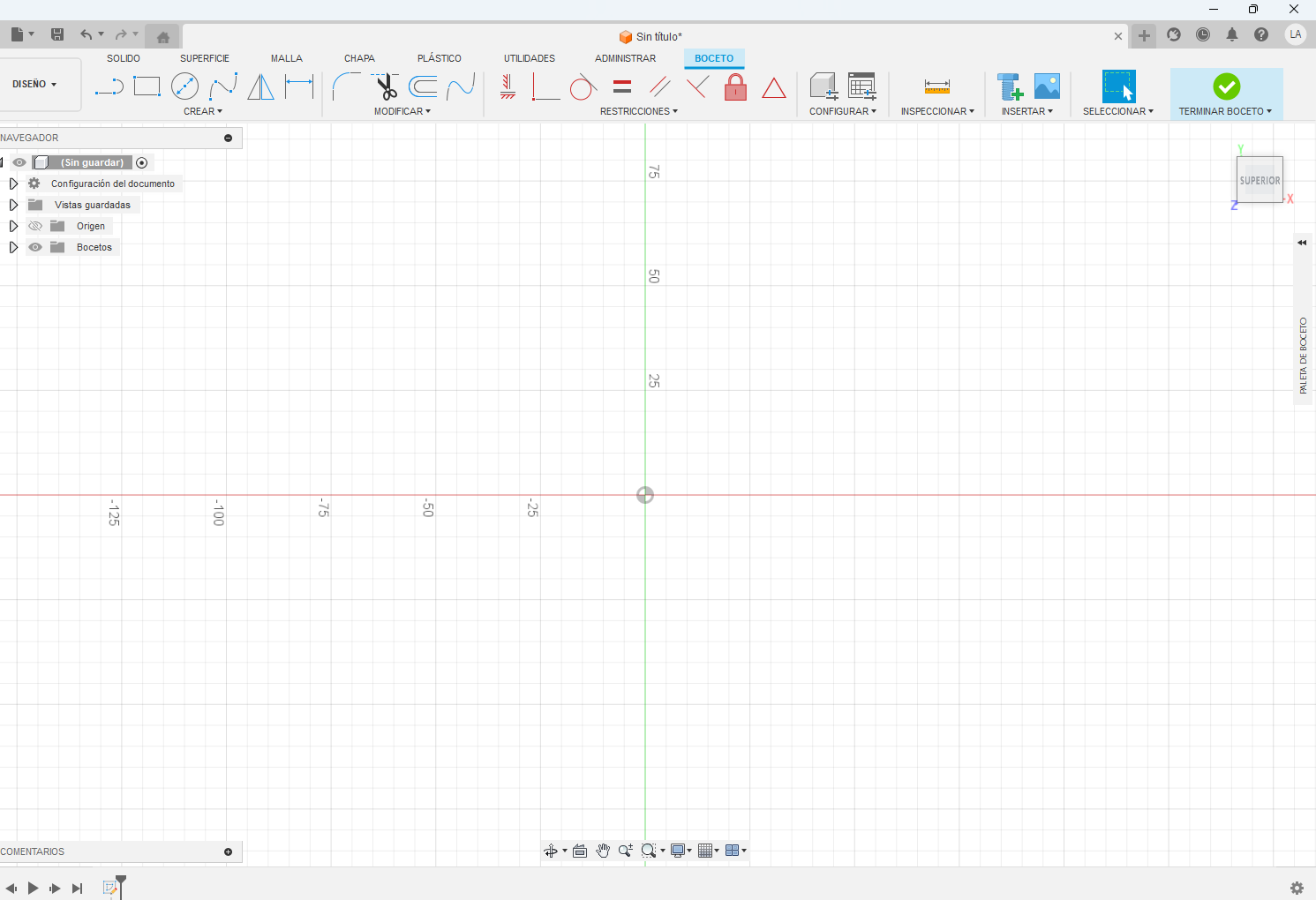Image resolution: width=1316 pixels, height=900 pixels.
Task: Apply the Parallel constraint
Action: click(x=660, y=86)
